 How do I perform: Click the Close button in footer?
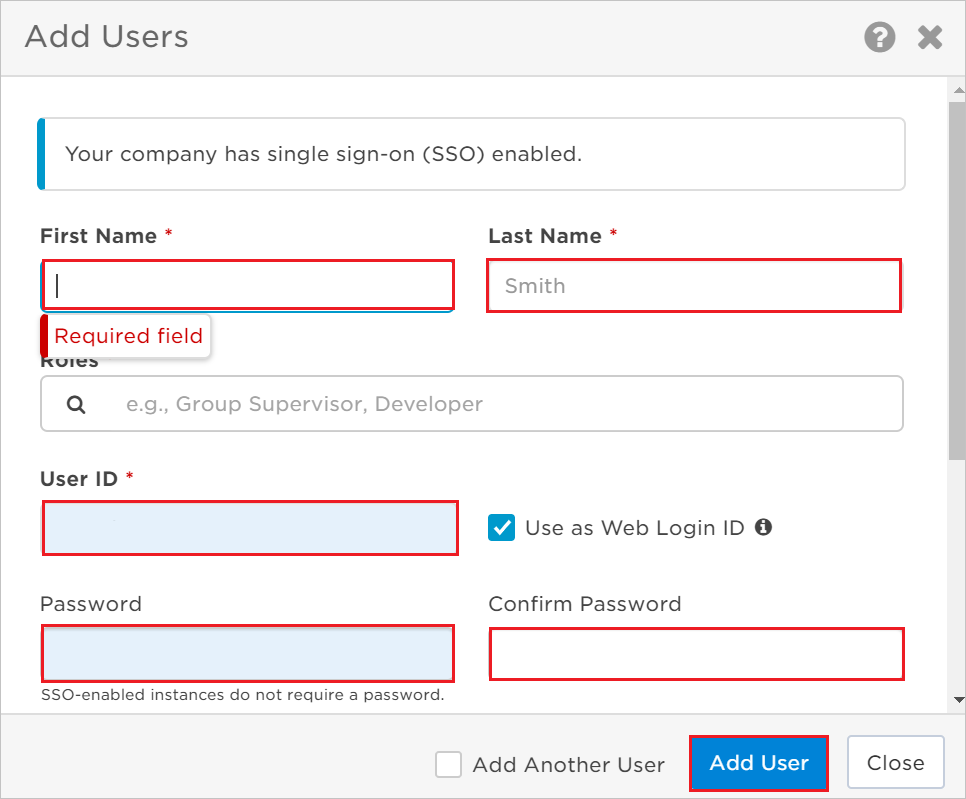pos(895,763)
